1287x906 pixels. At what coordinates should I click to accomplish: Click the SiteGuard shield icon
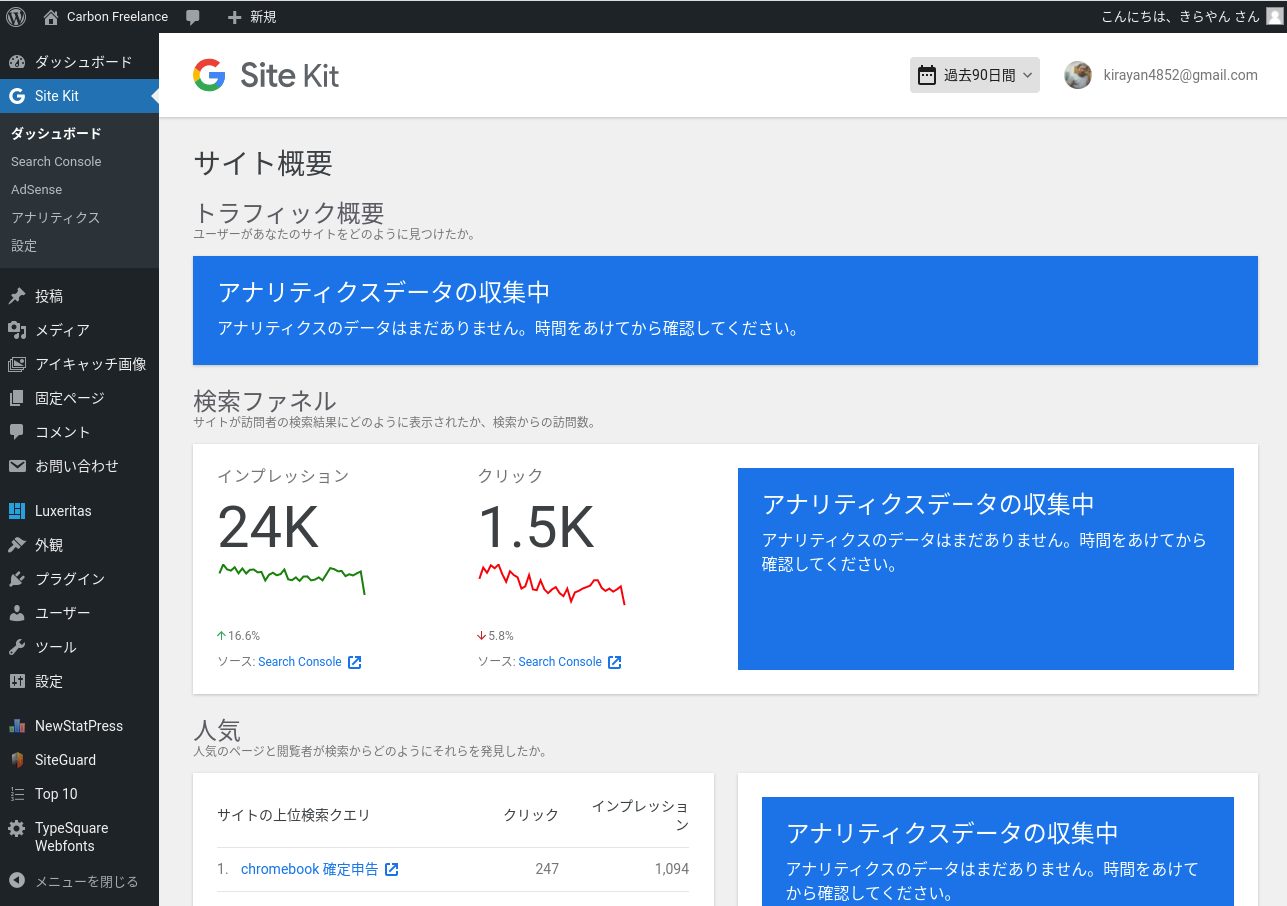[16, 760]
